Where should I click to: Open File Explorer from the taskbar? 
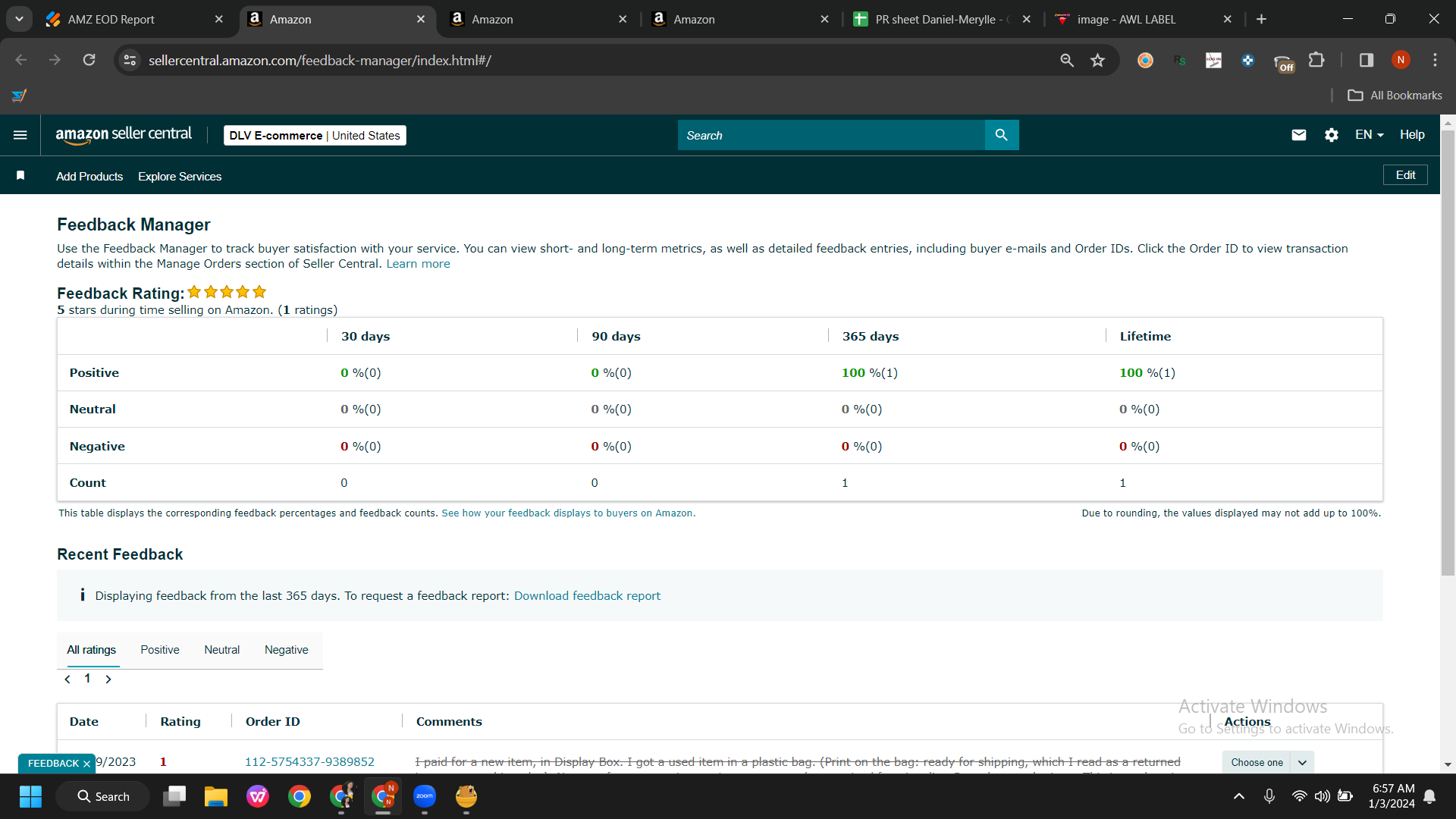[216, 796]
